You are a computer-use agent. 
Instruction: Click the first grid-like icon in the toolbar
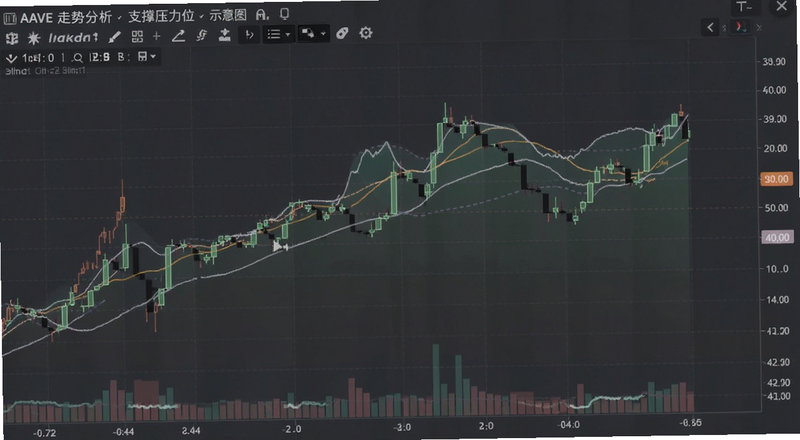click(11, 38)
